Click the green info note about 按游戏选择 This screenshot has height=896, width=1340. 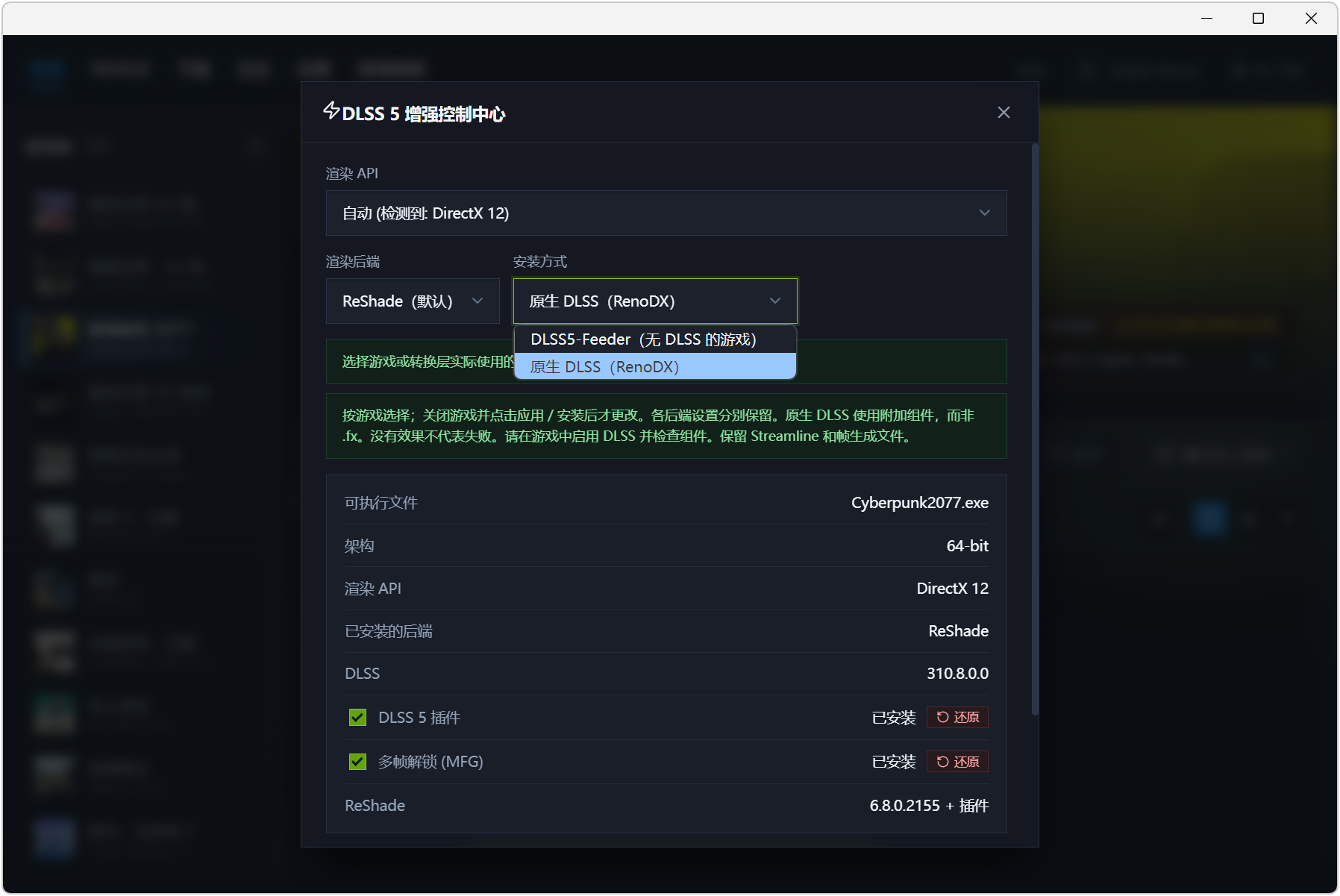click(x=666, y=426)
